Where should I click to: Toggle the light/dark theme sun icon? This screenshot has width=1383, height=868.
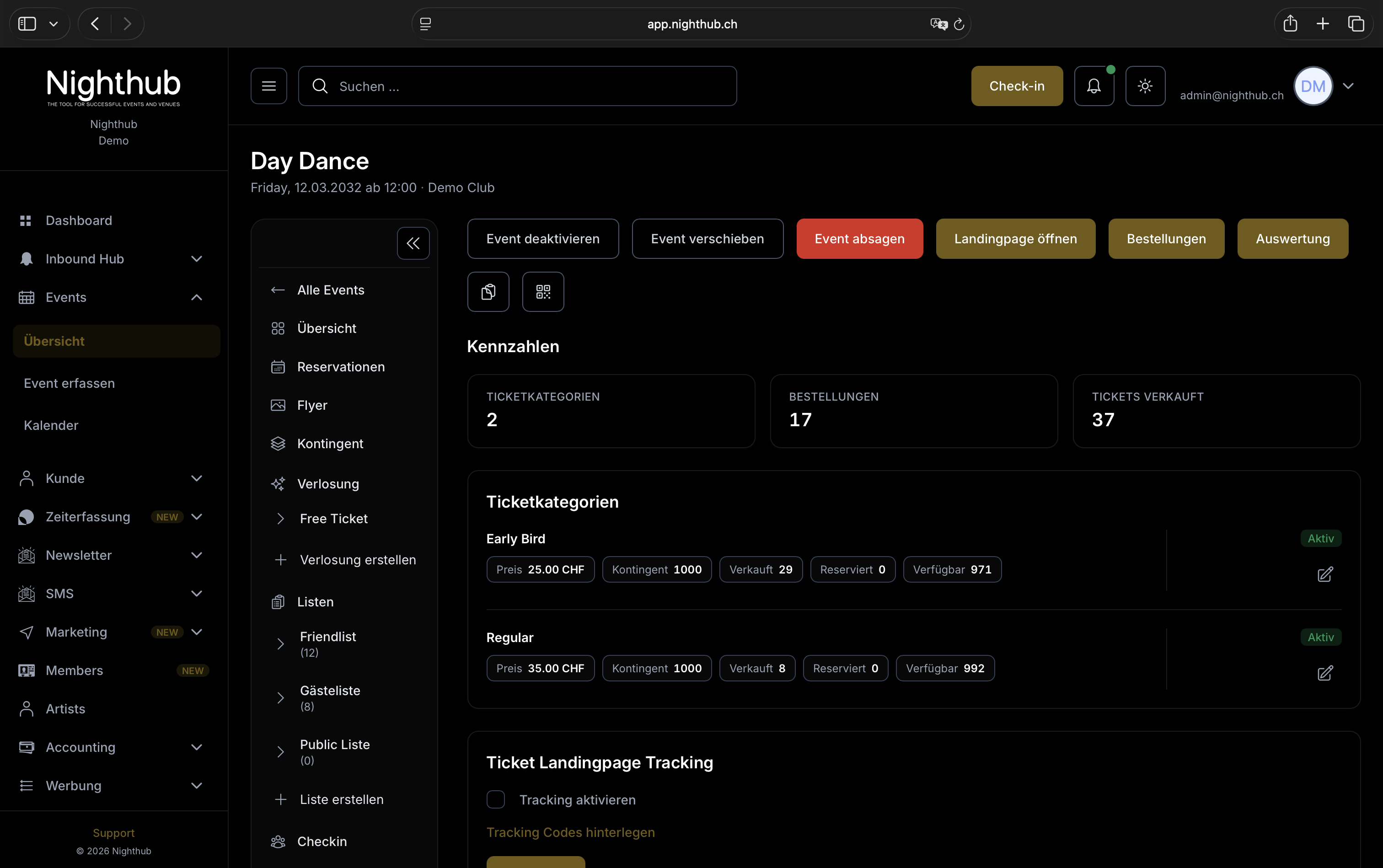1145,86
